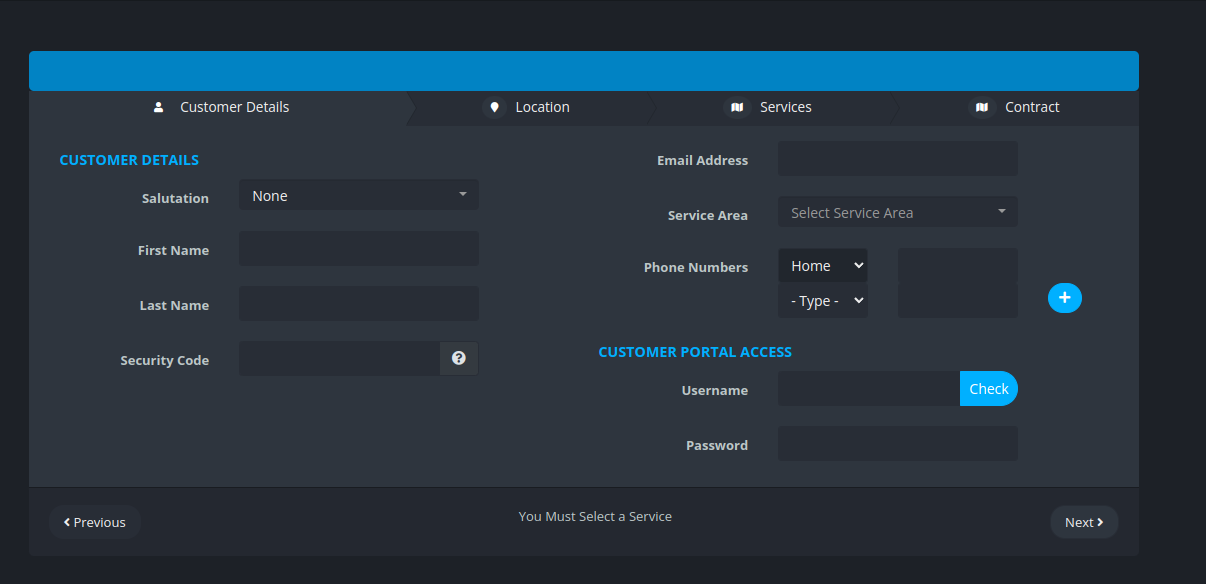Add another phone number with plus icon
Screen dimensions: 1206x584
(x=1064, y=298)
